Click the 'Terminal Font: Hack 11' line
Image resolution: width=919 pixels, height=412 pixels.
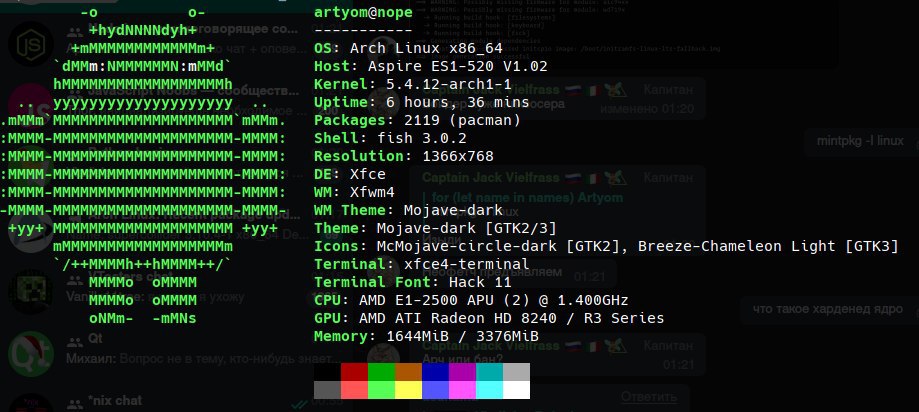(x=413, y=282)
